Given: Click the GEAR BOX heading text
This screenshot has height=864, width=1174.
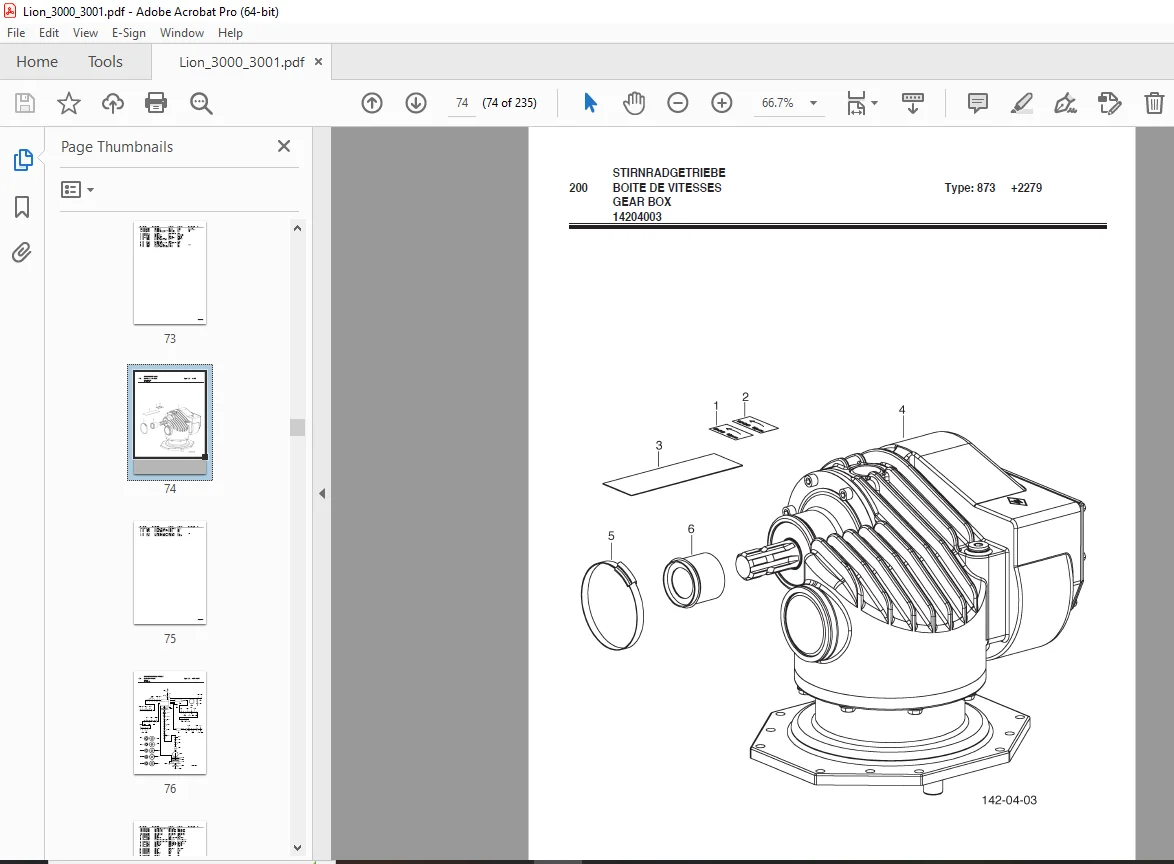Looking at the screenshot, I should [x=642, y=201].
